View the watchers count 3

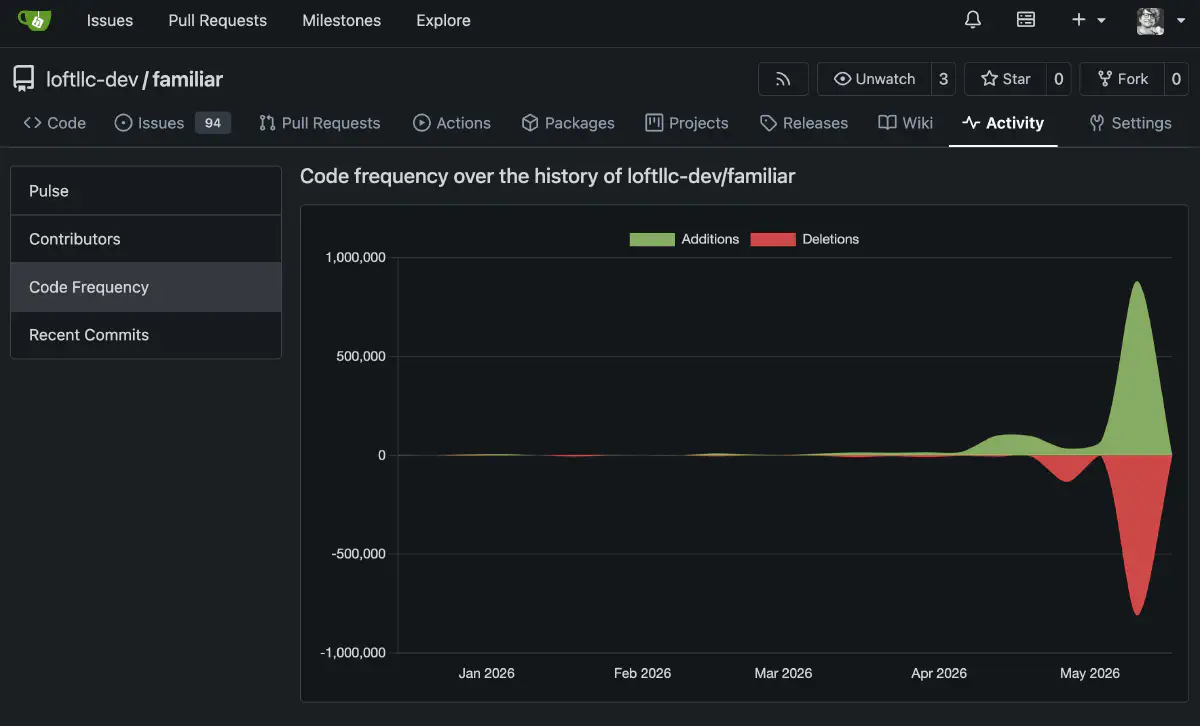pos(943,79)
